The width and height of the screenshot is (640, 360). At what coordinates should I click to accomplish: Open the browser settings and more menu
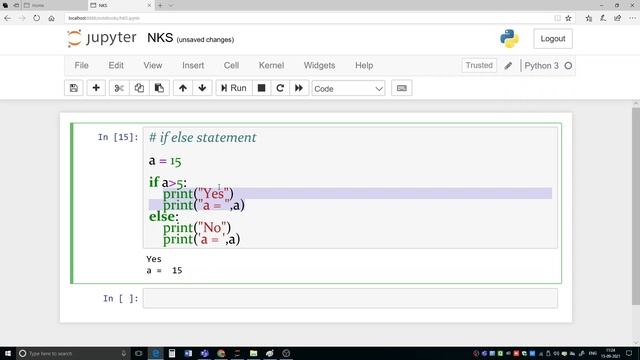click(x=632, y=18)
